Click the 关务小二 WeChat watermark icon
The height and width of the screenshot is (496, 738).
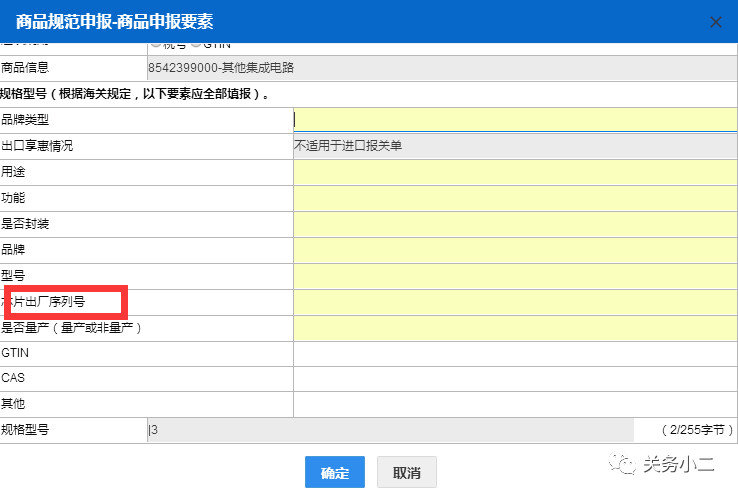click(x=624, y=463)
